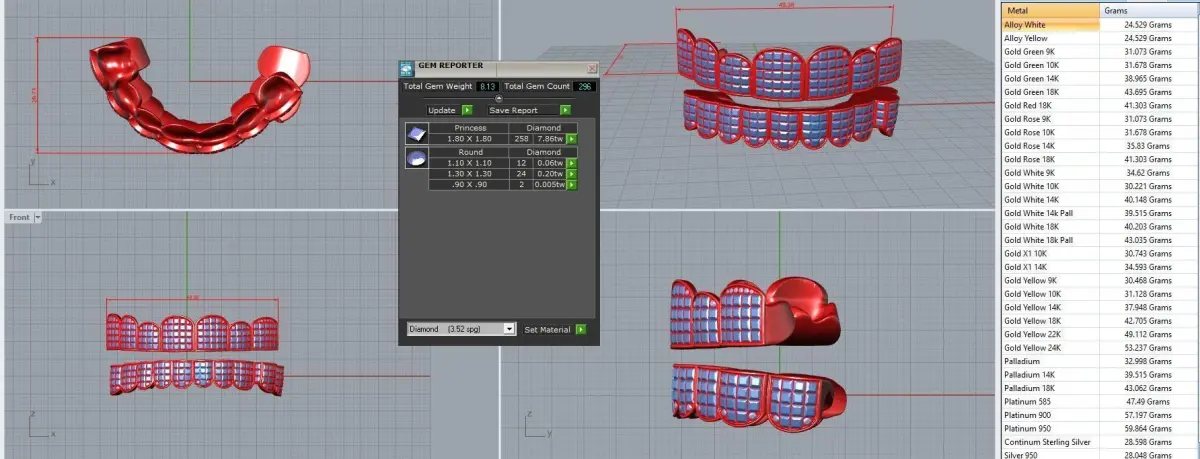The height and width of the screenshot is (459, 1200).
Task: Click green arrow beside 0.06tw row
Action: [572, 163]
